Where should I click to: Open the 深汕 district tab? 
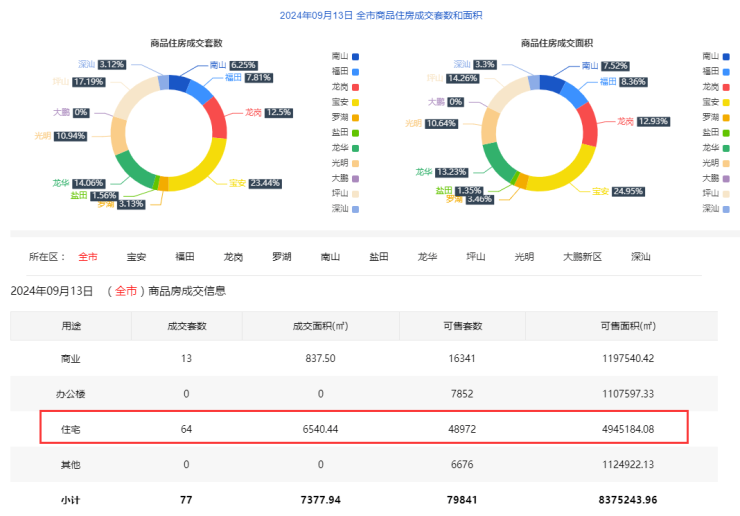pyautogui.click(x=640, y=257)
